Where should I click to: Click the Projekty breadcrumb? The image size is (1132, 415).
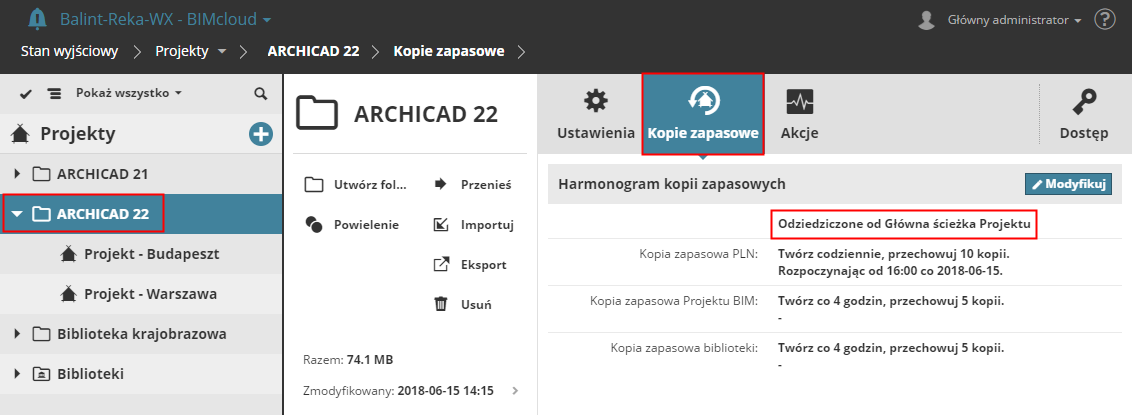pos(182,52)
